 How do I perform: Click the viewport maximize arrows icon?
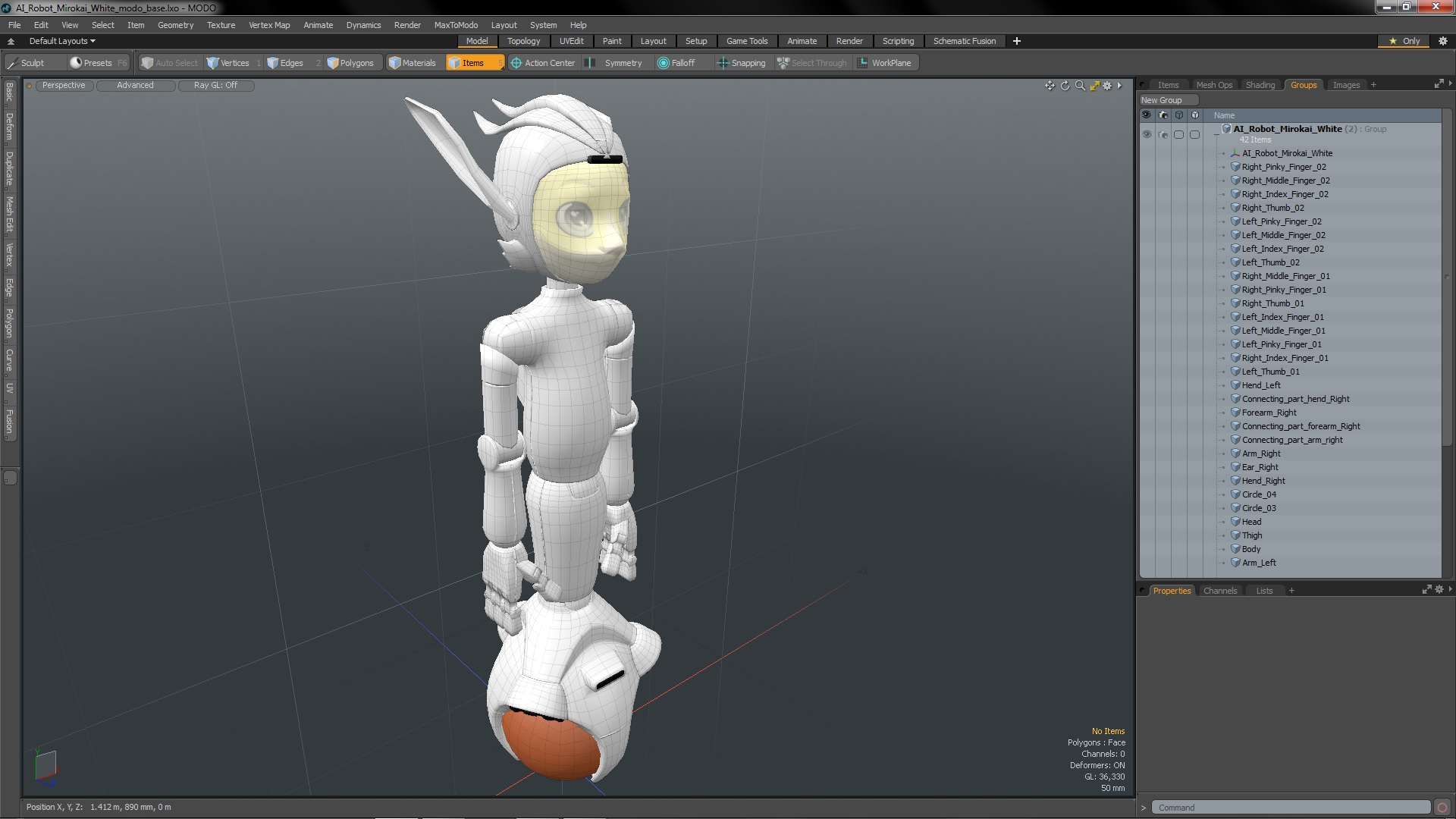click(x=1094, y=86)
